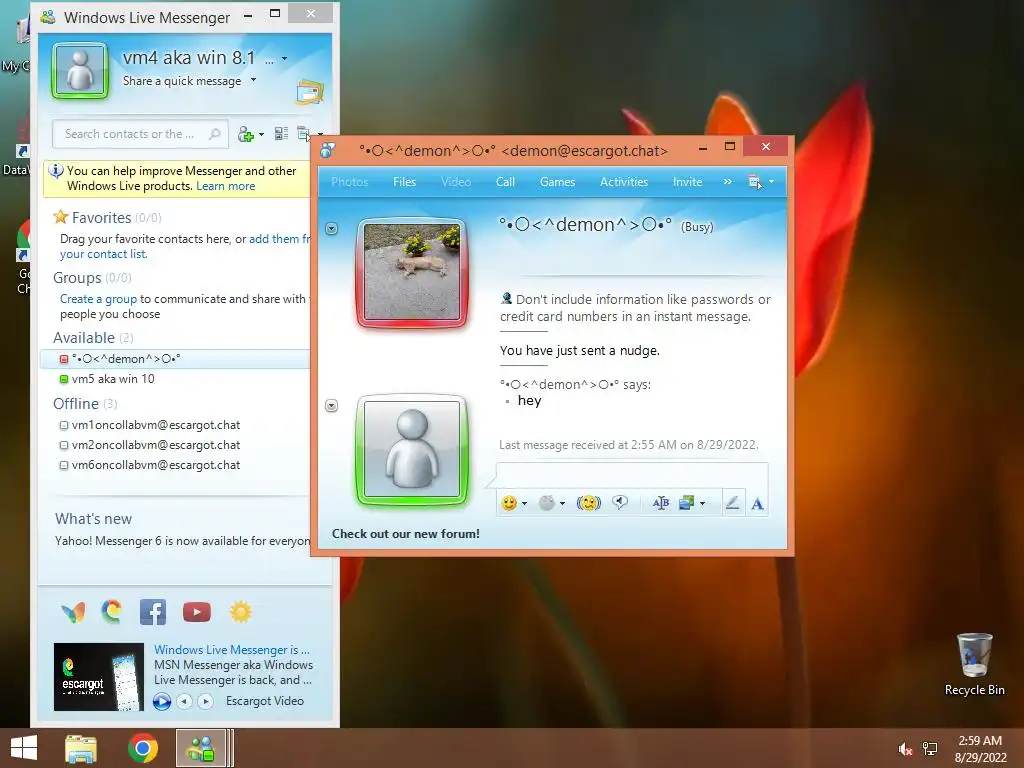The width and height of the screenshot is (1024, 768).
Task: Open the show menu icon in Messenger
Action: point(303,134)
